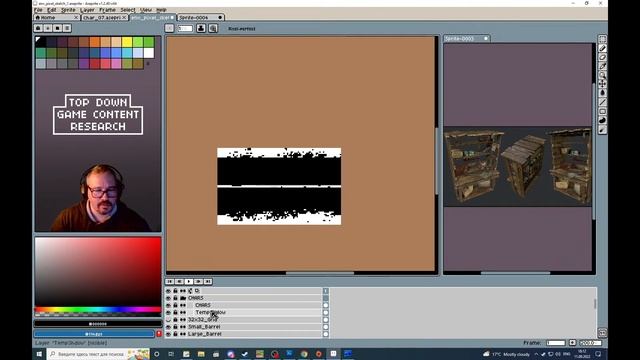Switch to the Char_07 document tab
Image resolution: width=640 pixels, height=360 pixels.
coord(105,18)
